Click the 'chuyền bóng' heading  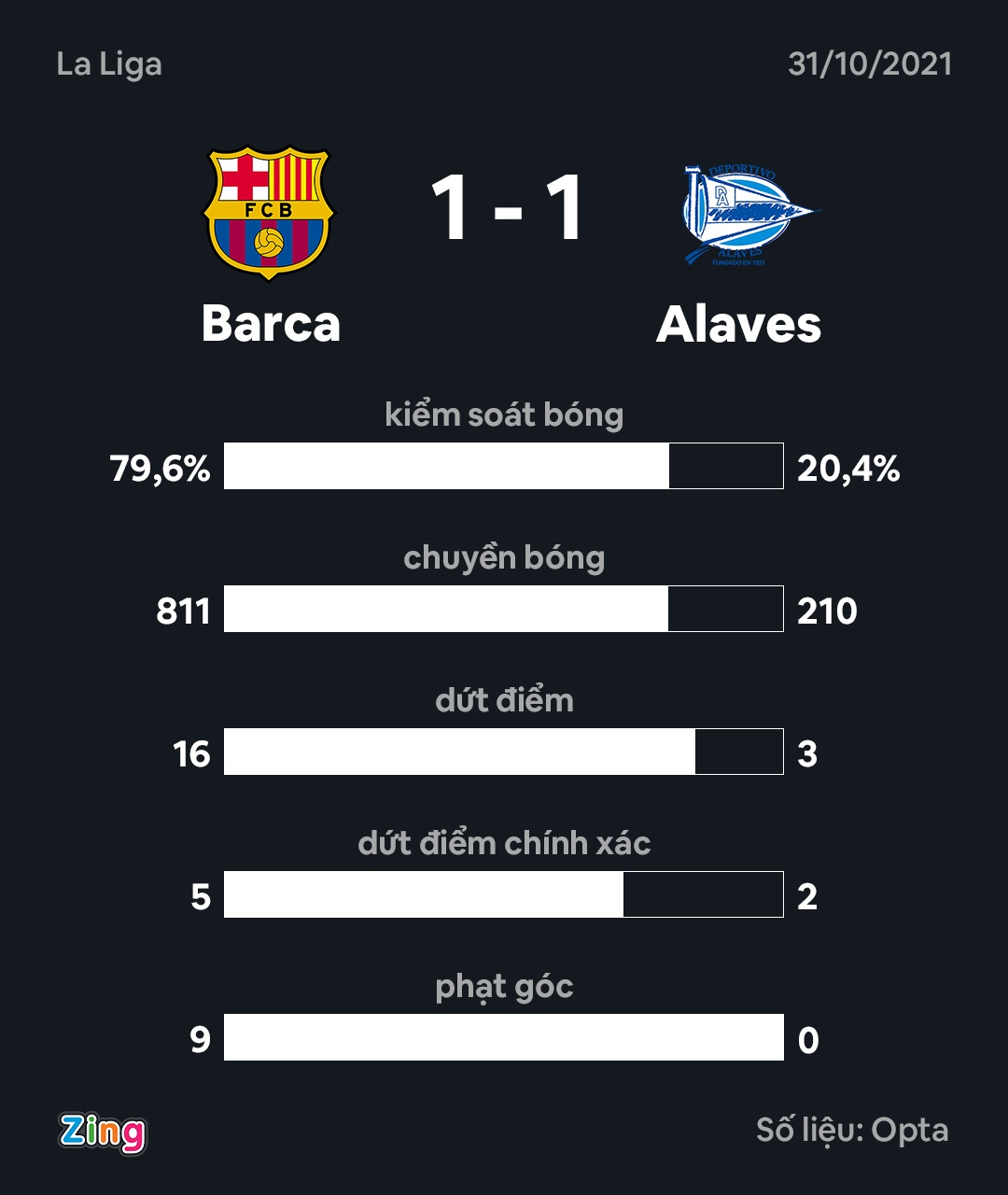pos(504,558)
